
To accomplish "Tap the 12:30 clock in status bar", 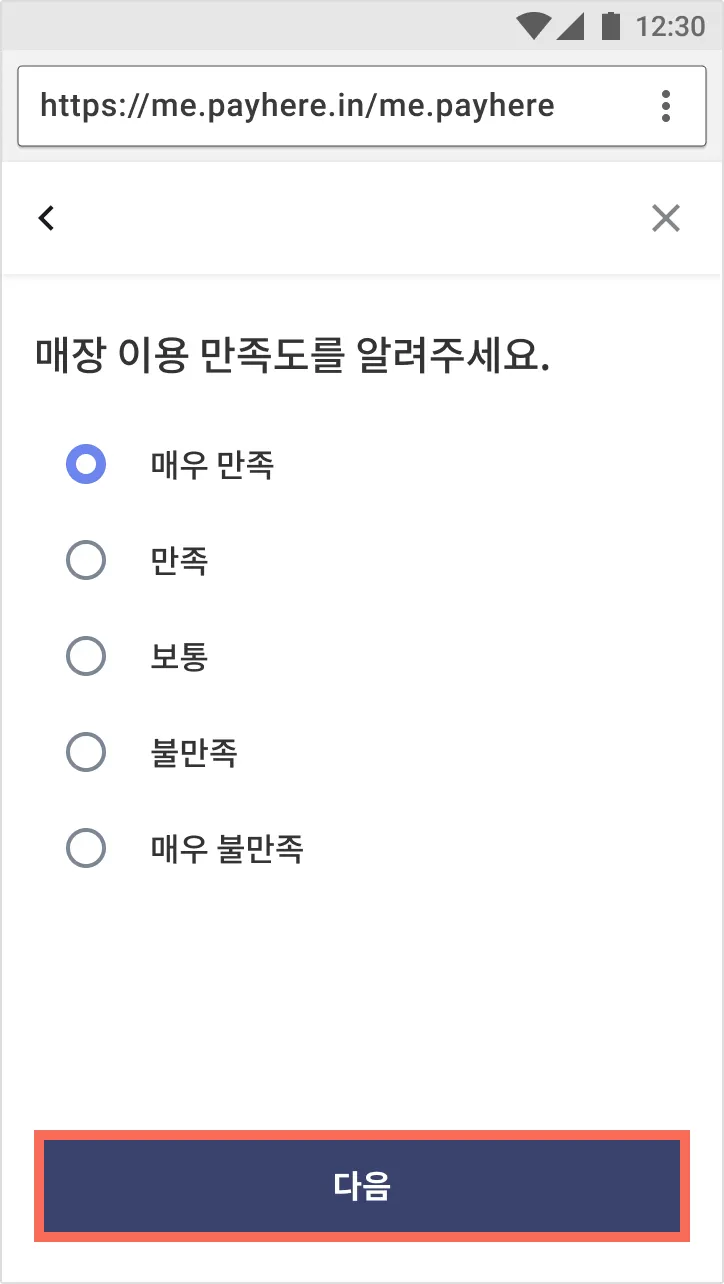I will (x=670, y=27).
